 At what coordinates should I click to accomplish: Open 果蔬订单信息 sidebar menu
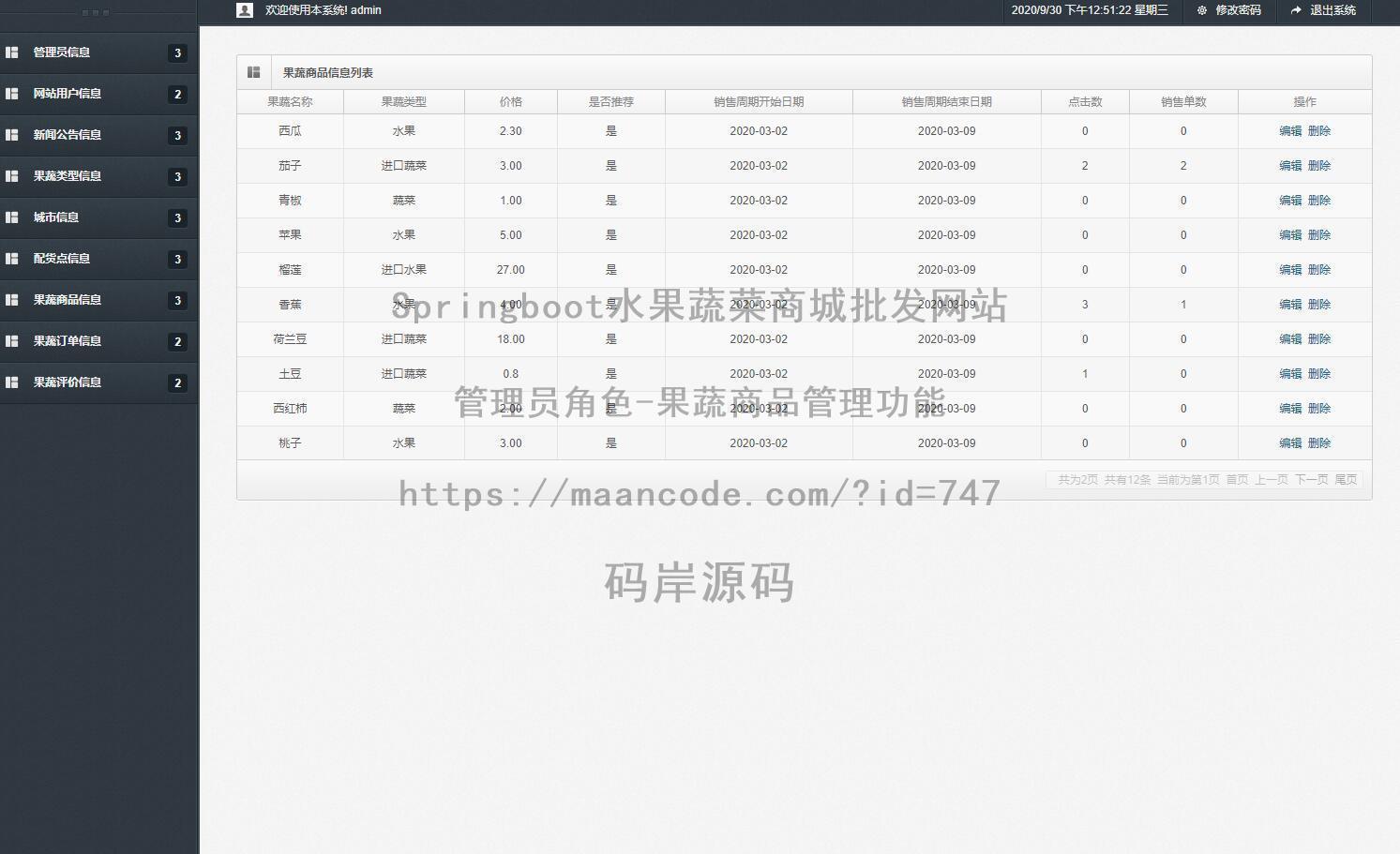point(98,341)
